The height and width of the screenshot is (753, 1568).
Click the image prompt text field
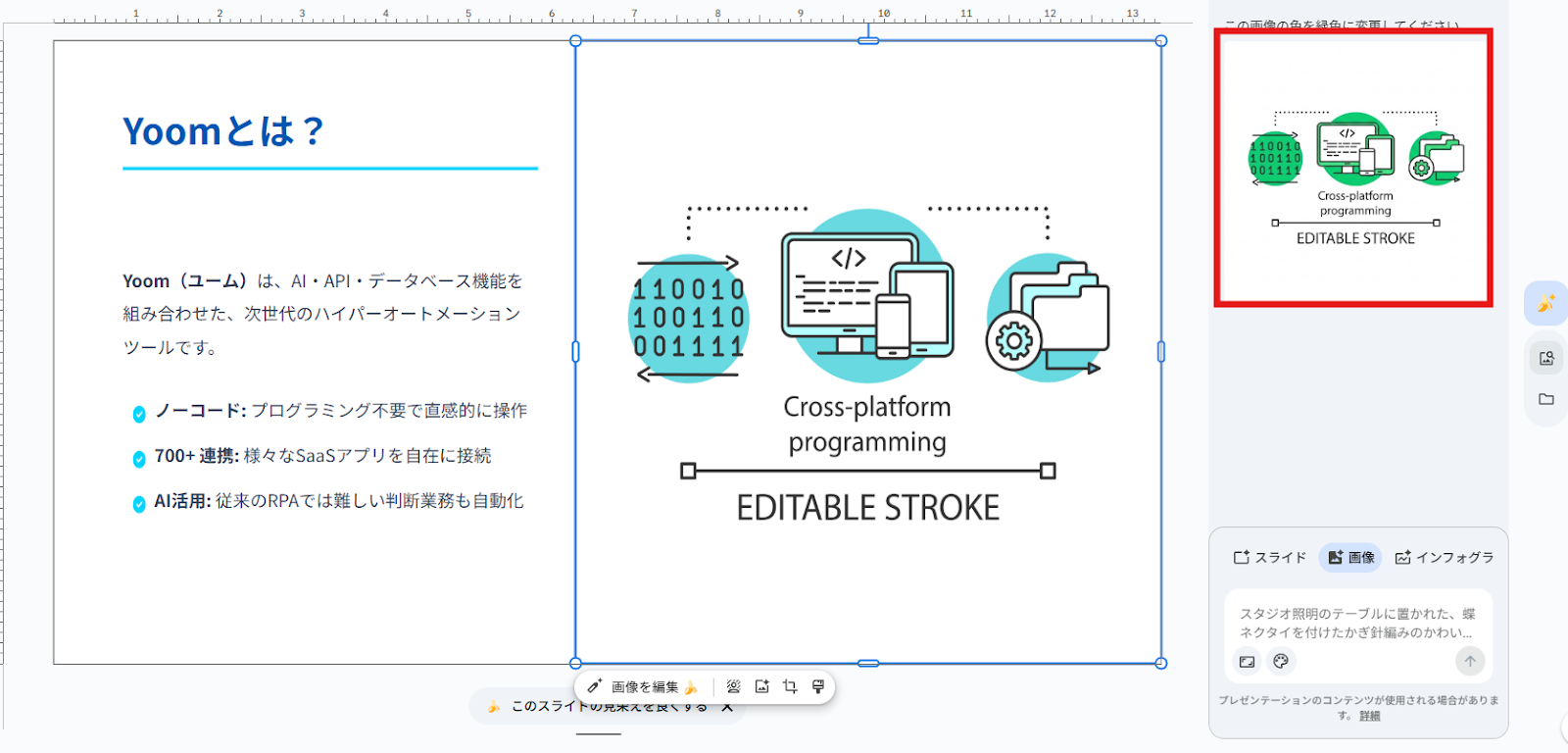pyautogui.click(x=1357, y=624)
